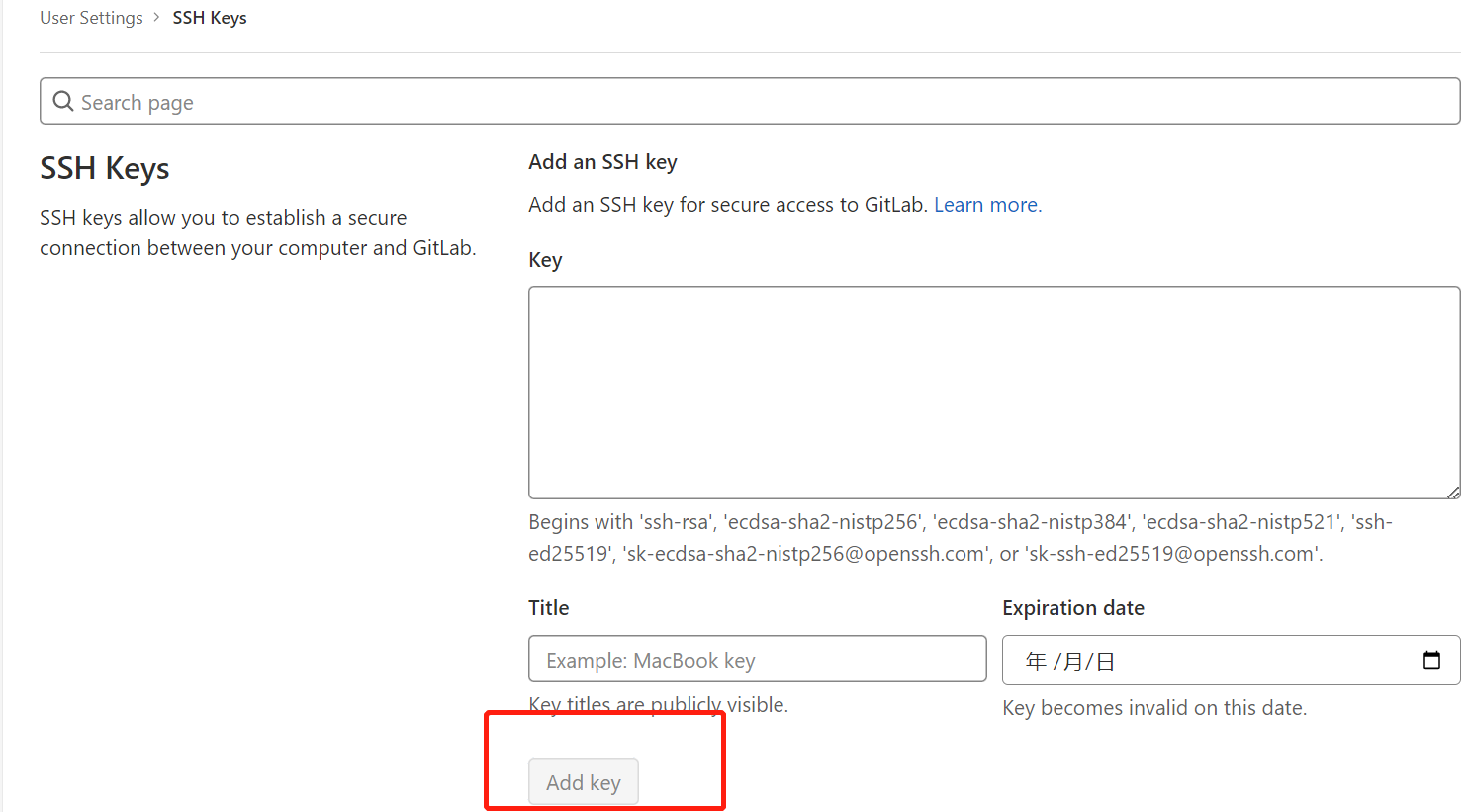Click 'Key titles are publicly visible' text

click(658, 705)
